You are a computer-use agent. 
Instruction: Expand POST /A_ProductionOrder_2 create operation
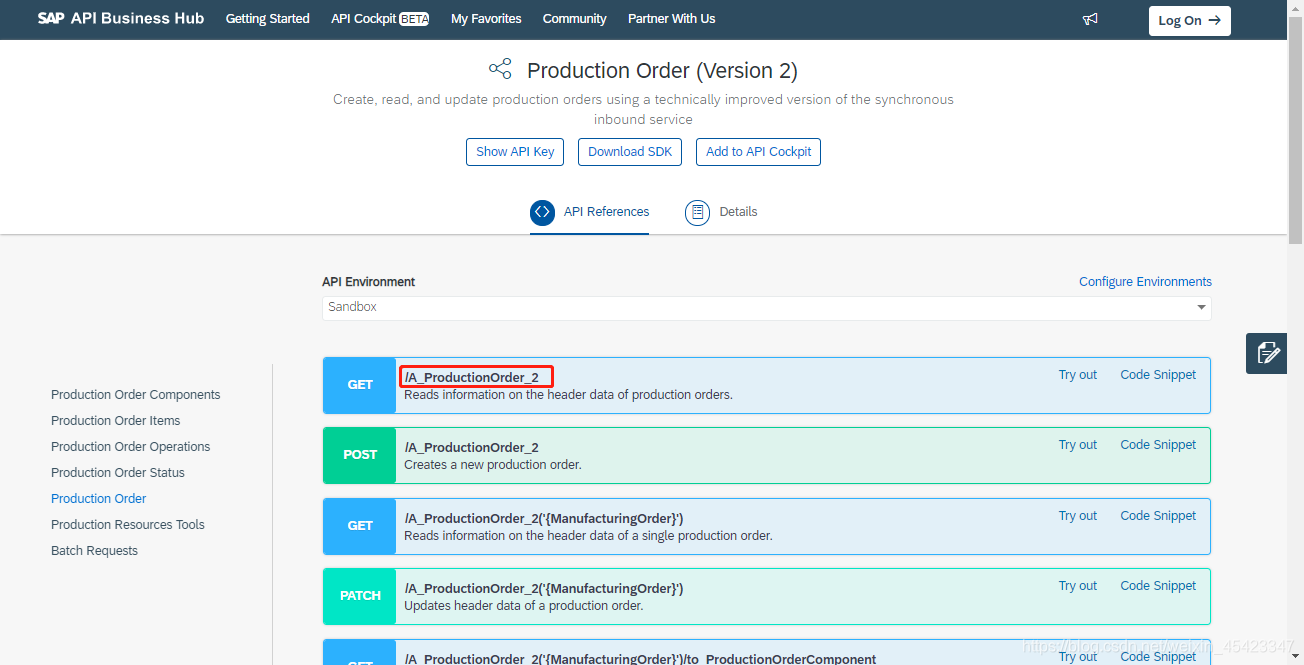click(766, 455)
